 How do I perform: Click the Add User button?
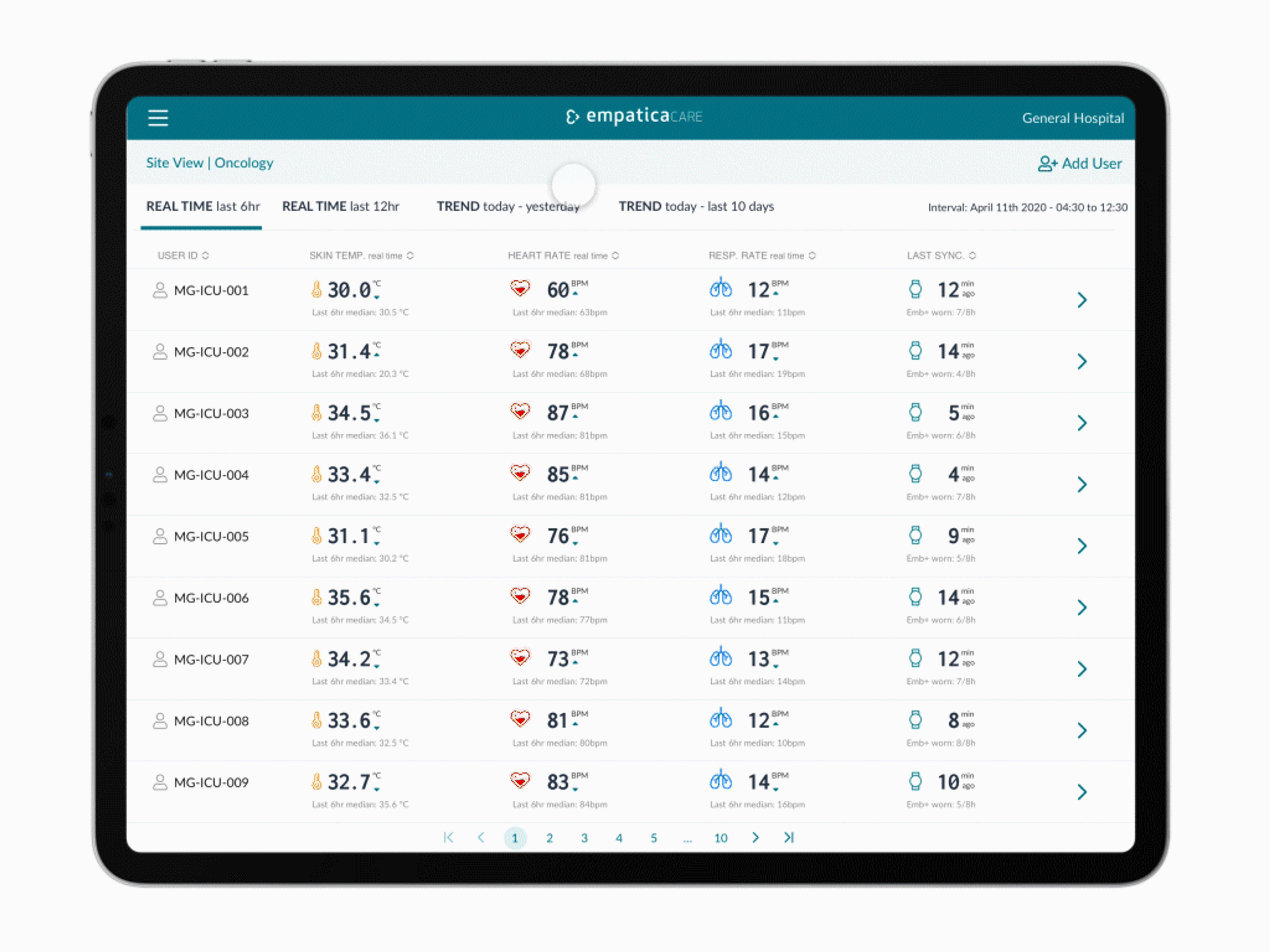1079,164
